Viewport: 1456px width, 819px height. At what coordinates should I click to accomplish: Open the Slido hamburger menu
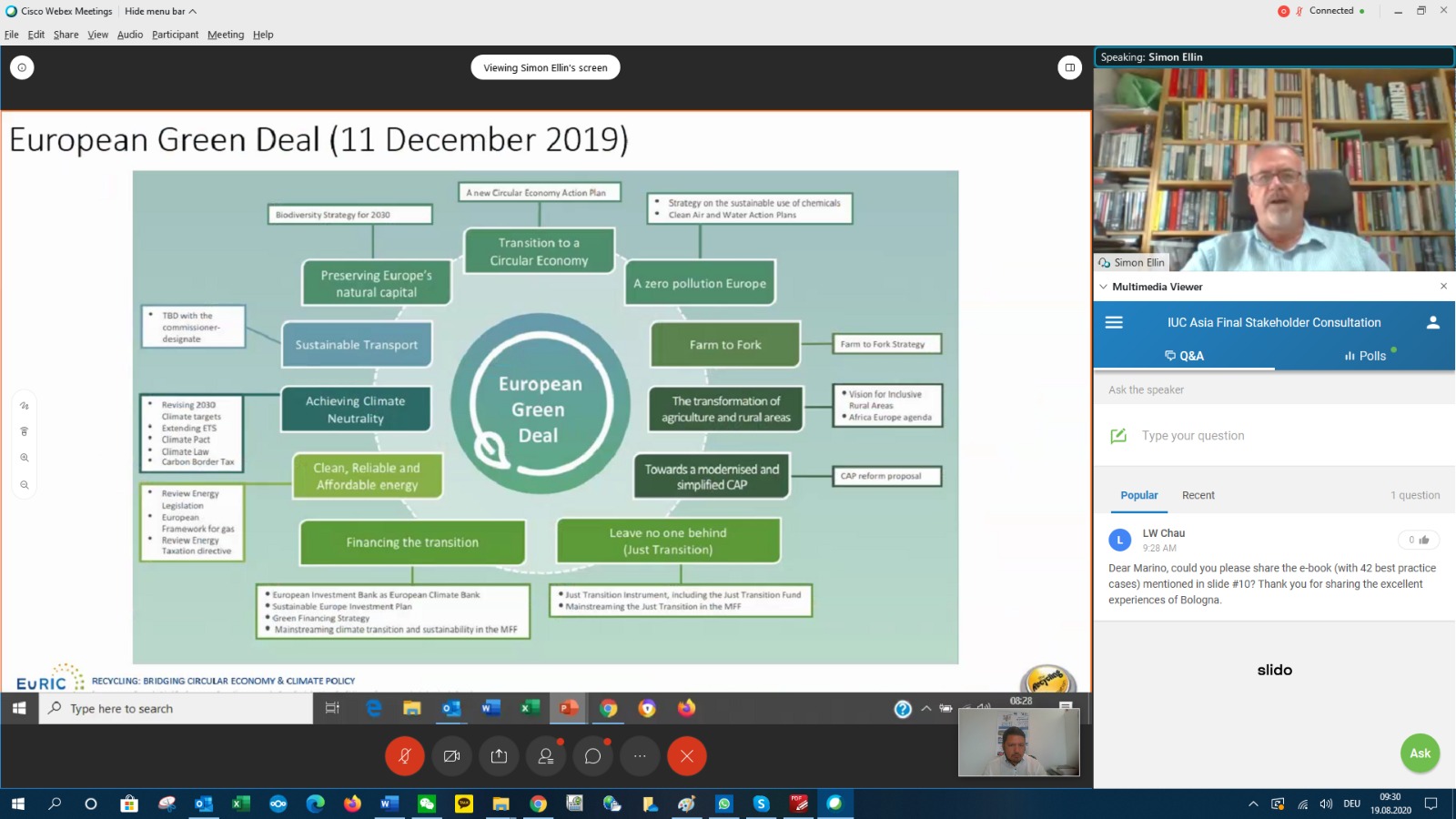(1114, 322)
